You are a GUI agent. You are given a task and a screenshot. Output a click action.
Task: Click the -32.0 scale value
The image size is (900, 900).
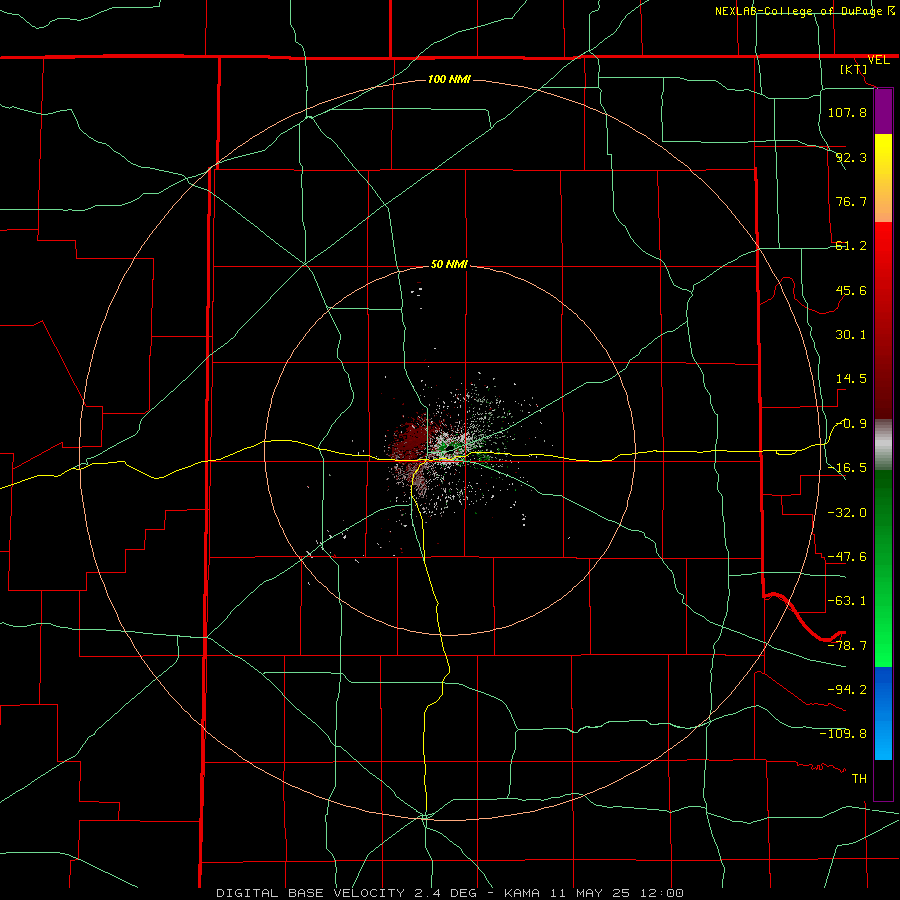click(x=847, y=513)
